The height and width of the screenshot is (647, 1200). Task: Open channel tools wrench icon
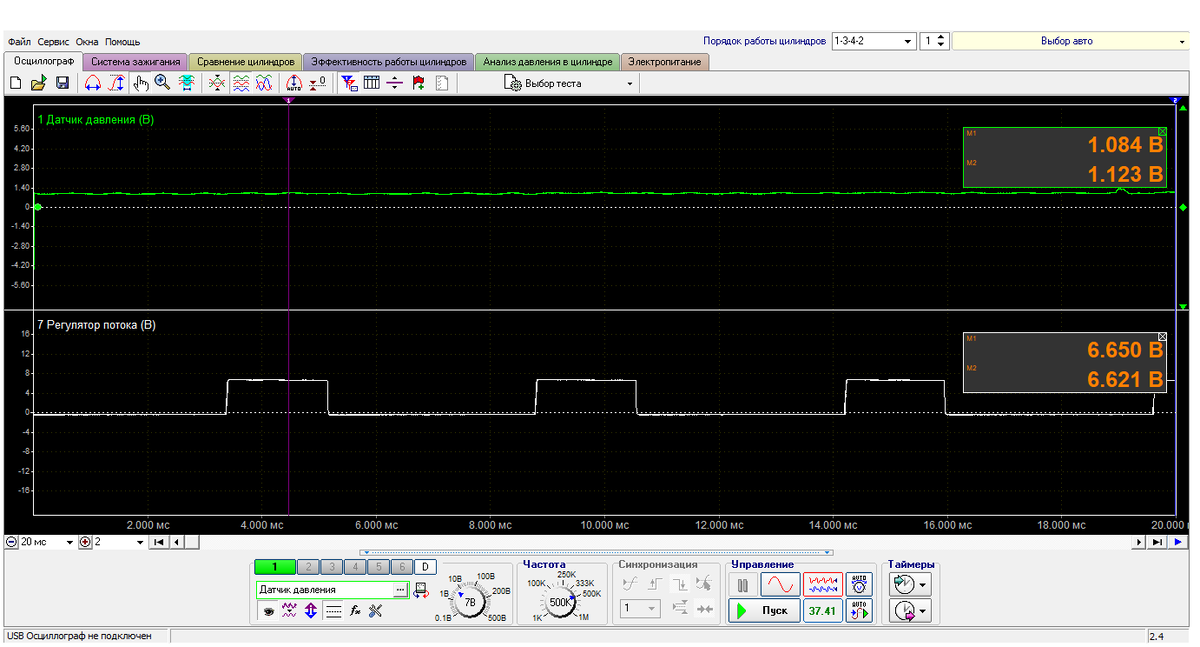click(x=375, y=611)
